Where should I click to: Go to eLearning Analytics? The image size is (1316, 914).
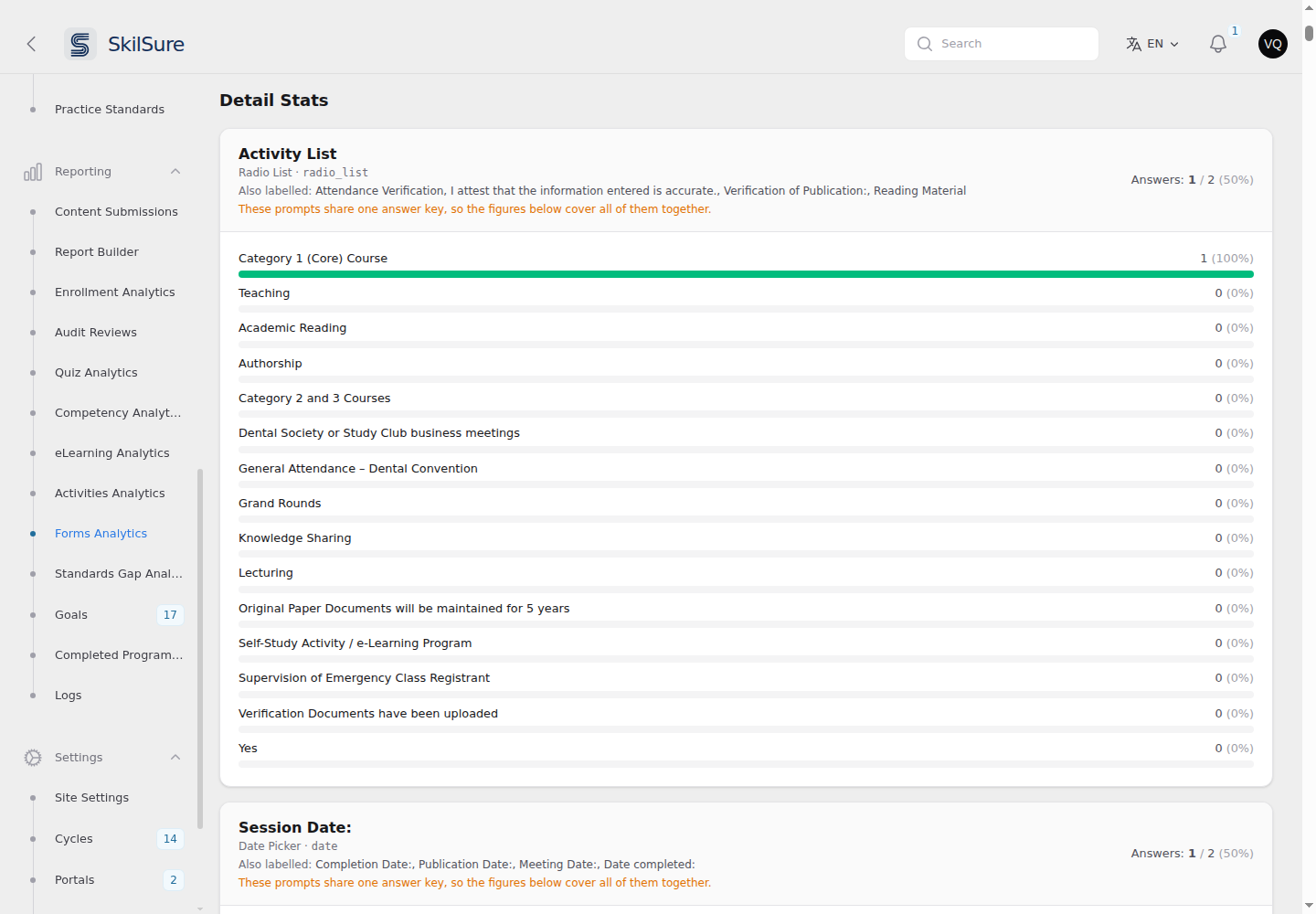(112, 453)
